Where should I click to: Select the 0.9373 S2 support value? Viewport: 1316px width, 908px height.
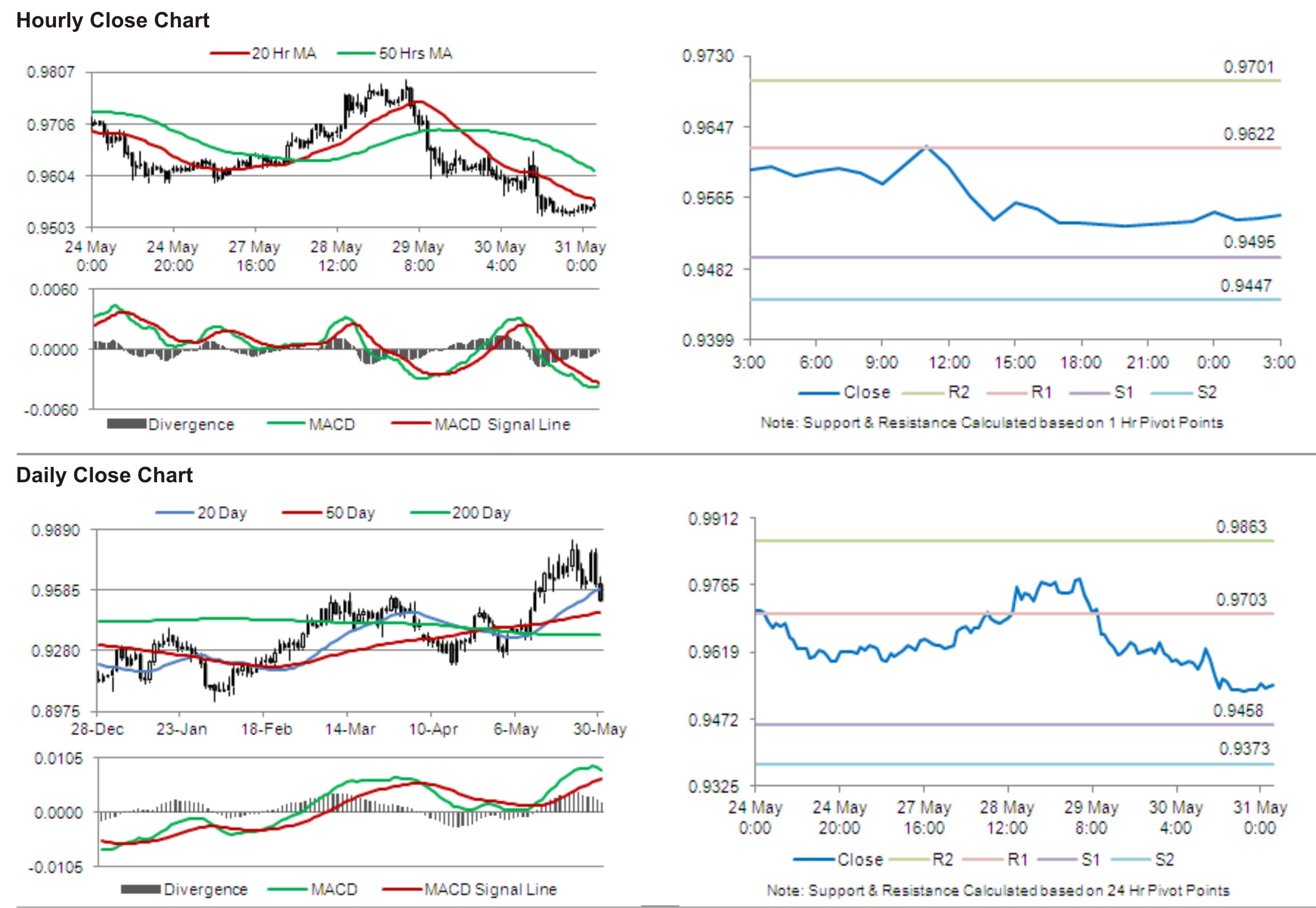(x=1244, y=748)
